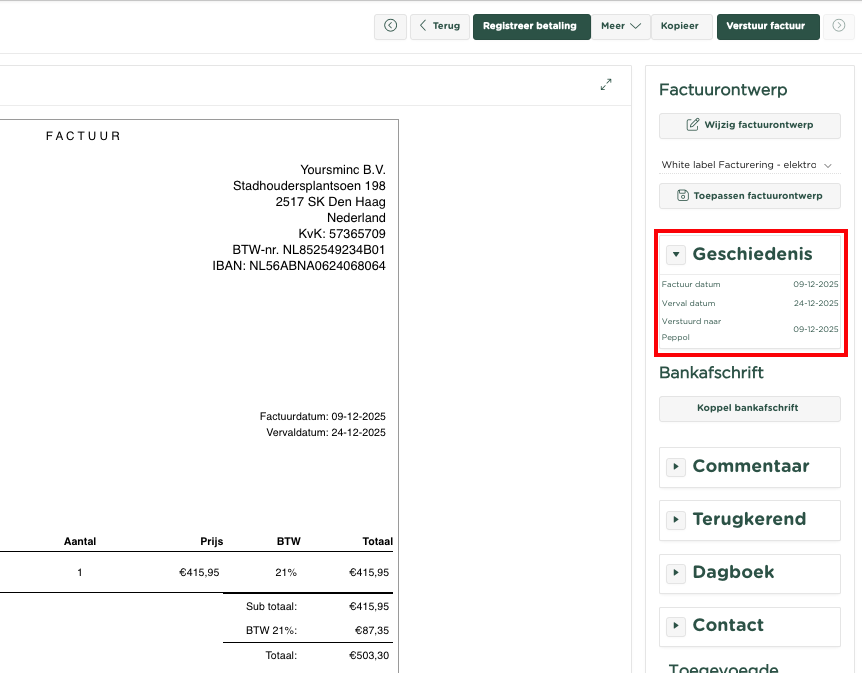The width and height of the screenshot is (862, 673).
Task: Expand the Commentaar section
Action: tap(677, 467)
